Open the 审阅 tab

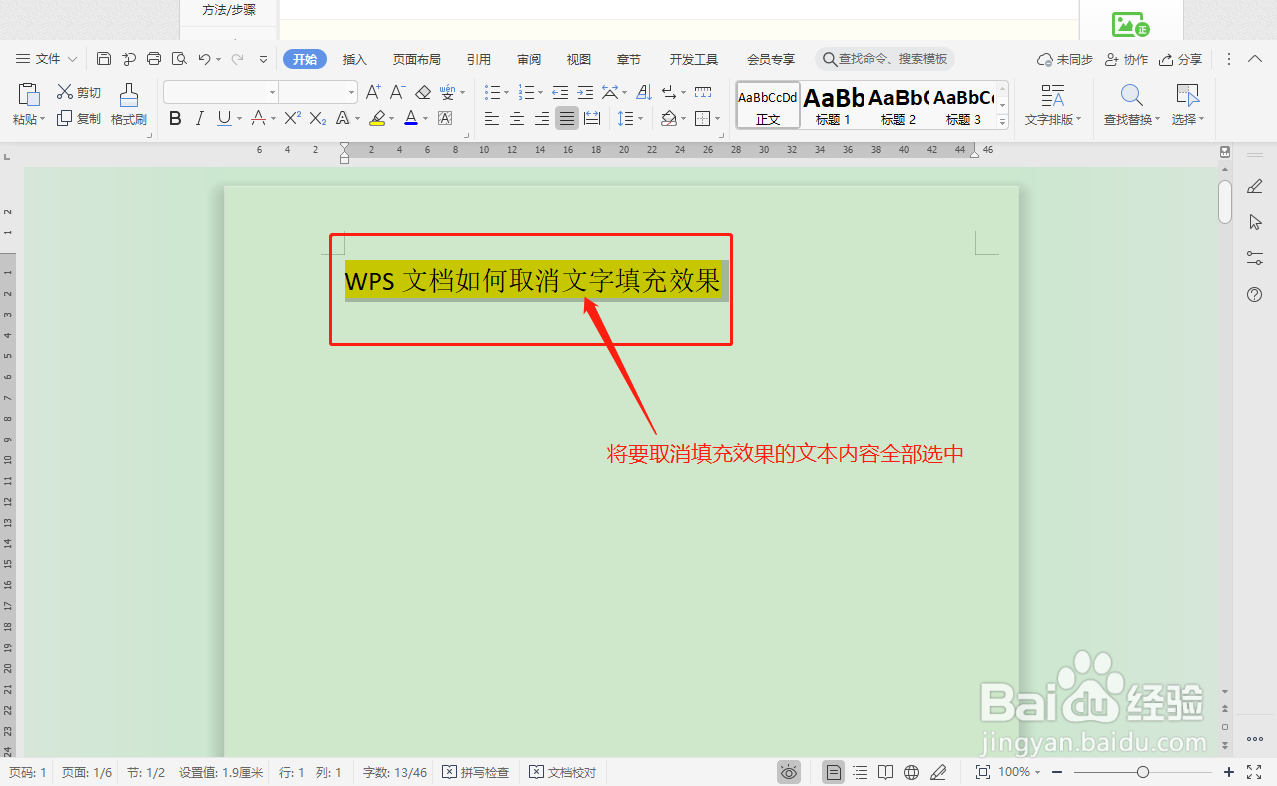529,59
